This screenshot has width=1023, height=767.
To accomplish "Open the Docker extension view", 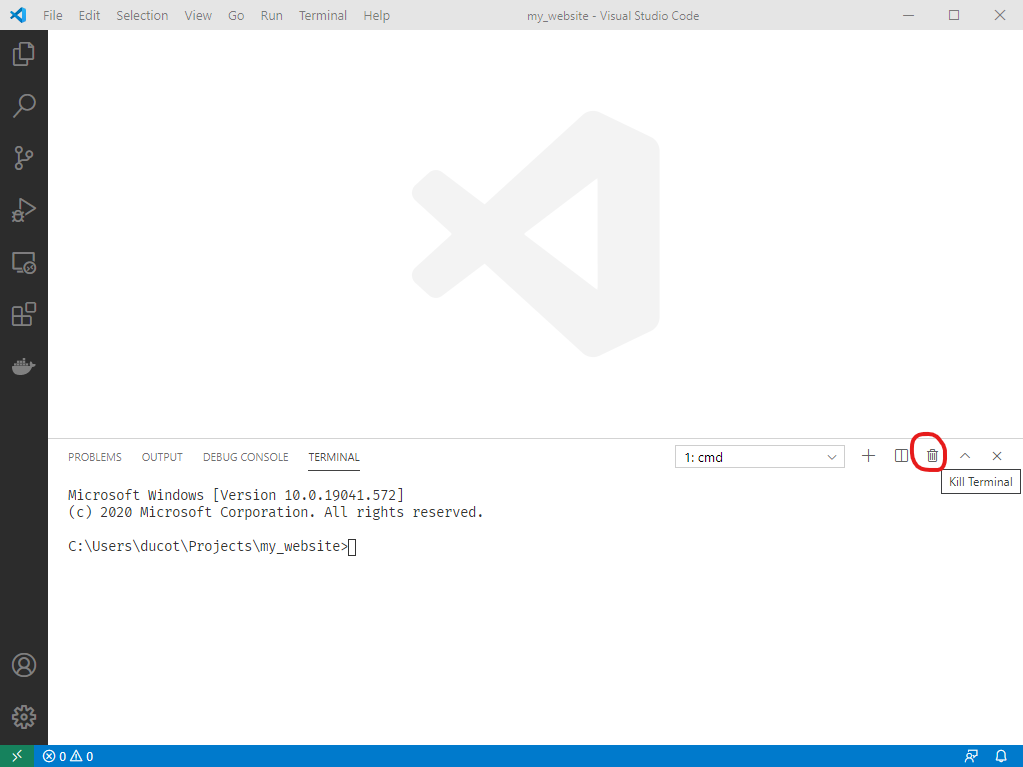I will (23, 366).
